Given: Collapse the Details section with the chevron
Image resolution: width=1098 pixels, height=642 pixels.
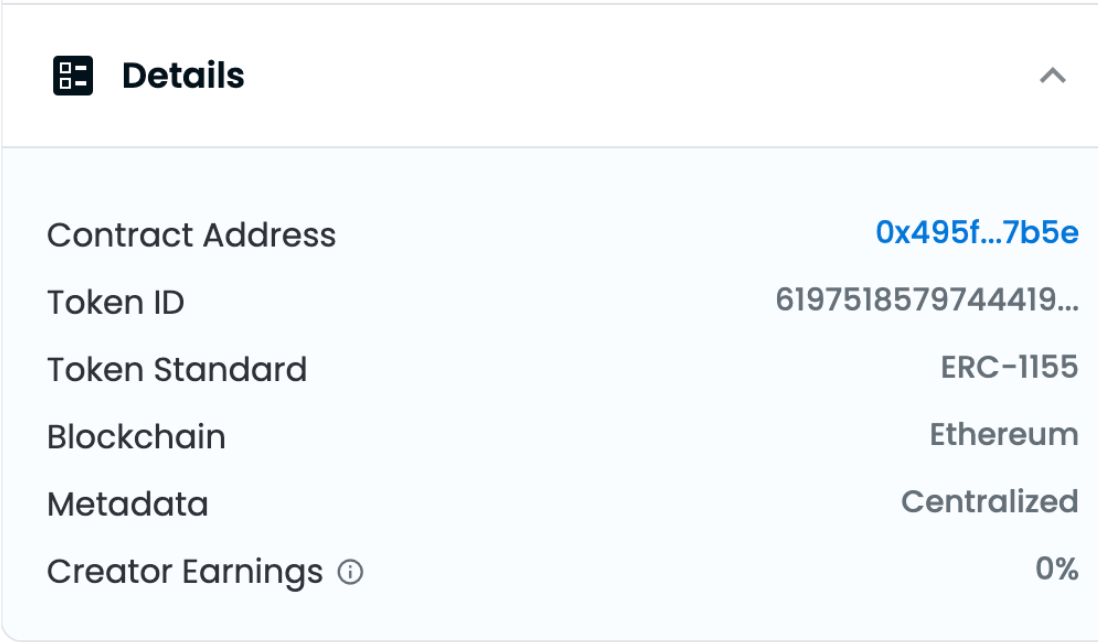Looking at the screenshot, I should pyautogui.click(x=1051, y=74).
